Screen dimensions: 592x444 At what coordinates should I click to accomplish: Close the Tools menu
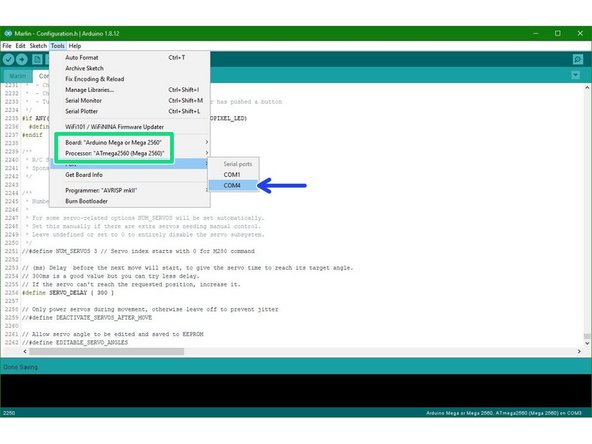coord(57,46)
